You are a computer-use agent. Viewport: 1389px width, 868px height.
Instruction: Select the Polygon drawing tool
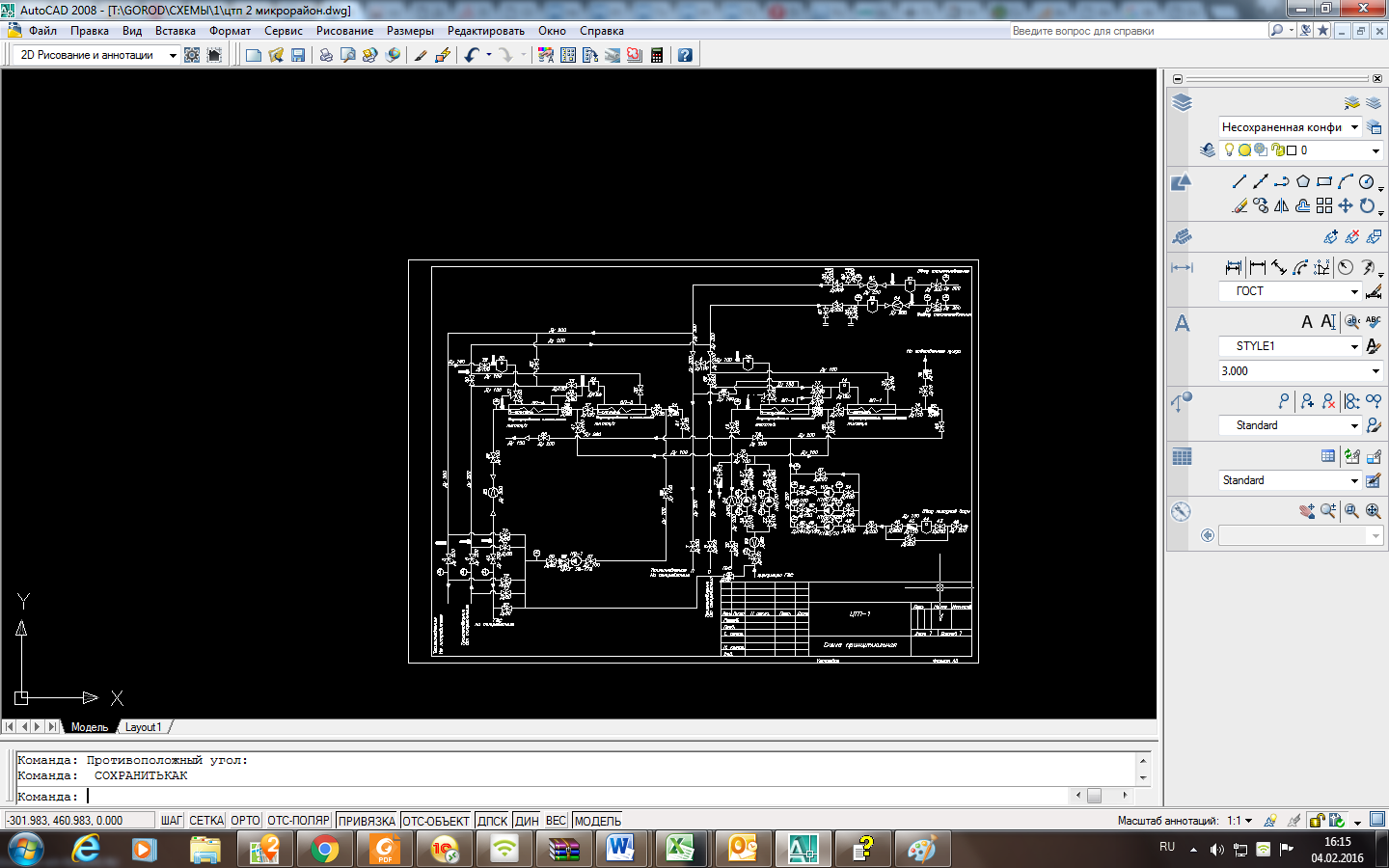click(1303, 181)
